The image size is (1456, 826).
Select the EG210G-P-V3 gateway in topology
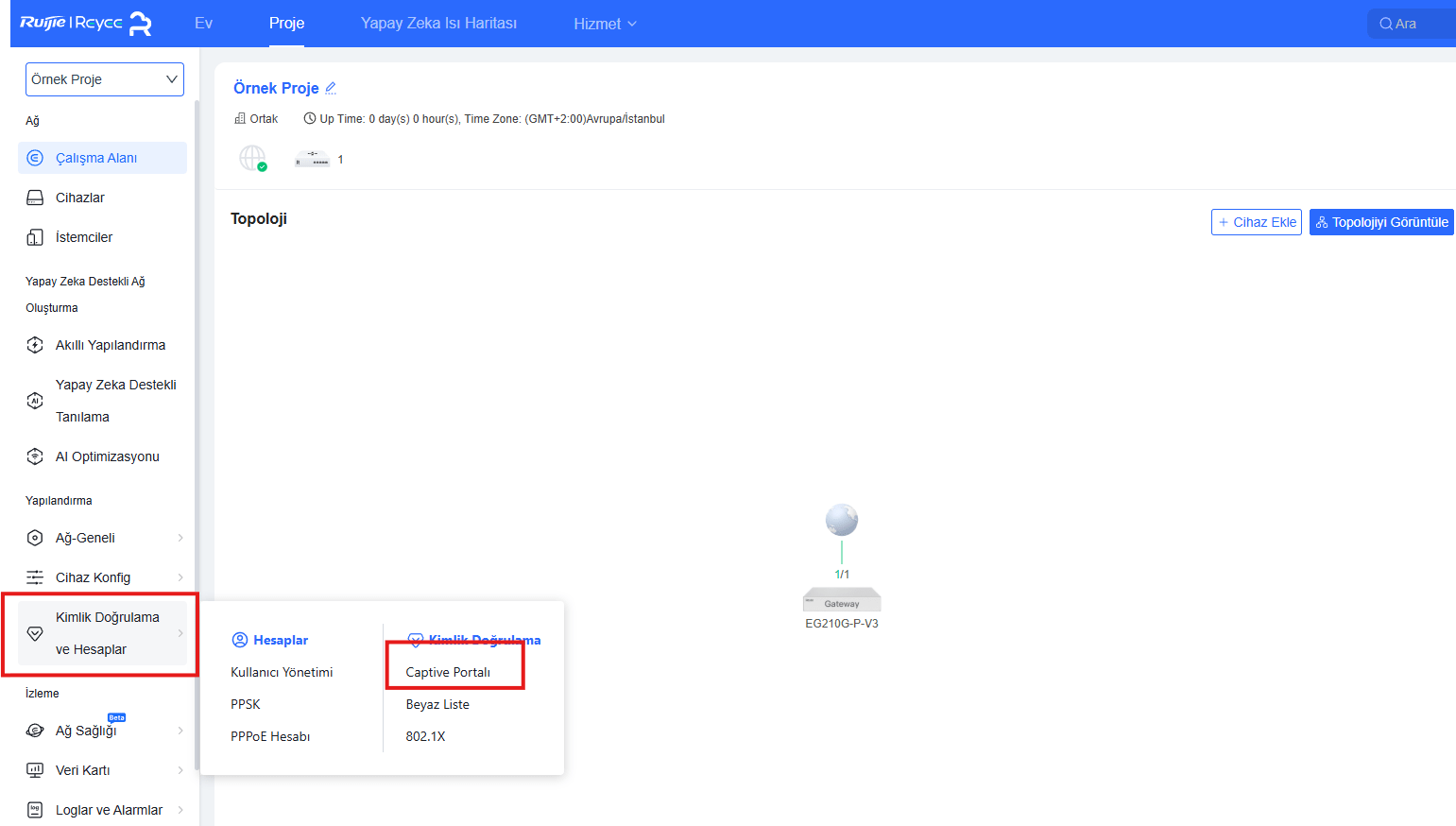click(842, 601)
